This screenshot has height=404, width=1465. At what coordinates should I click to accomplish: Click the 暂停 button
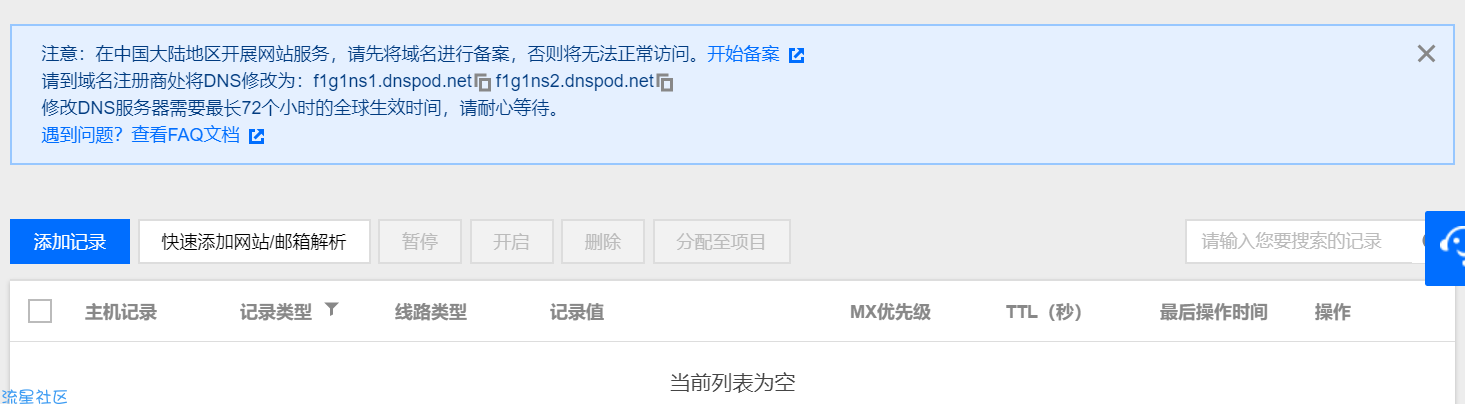coord(420,242)
